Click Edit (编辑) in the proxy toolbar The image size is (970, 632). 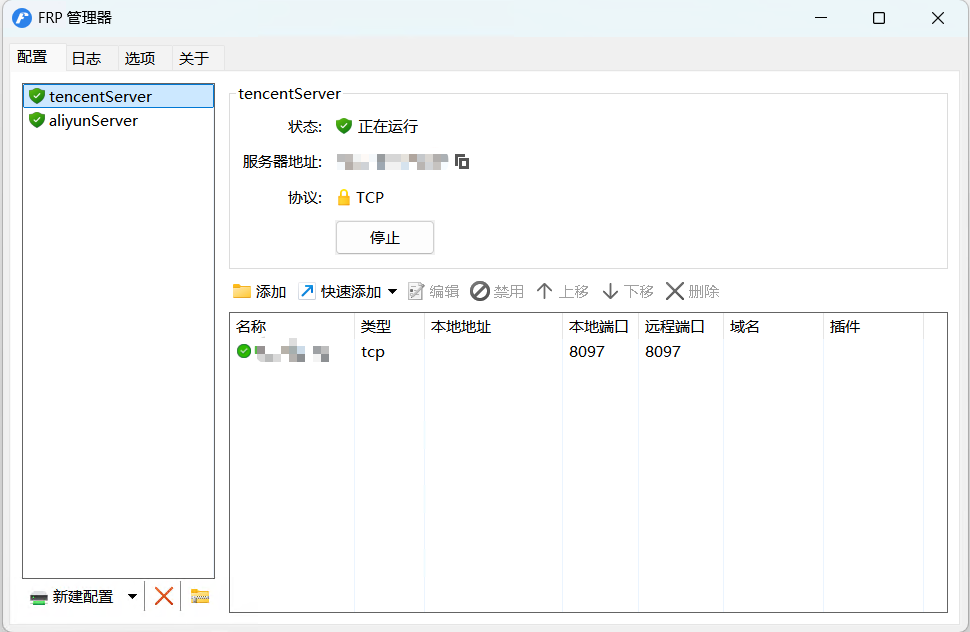point(433,291)
